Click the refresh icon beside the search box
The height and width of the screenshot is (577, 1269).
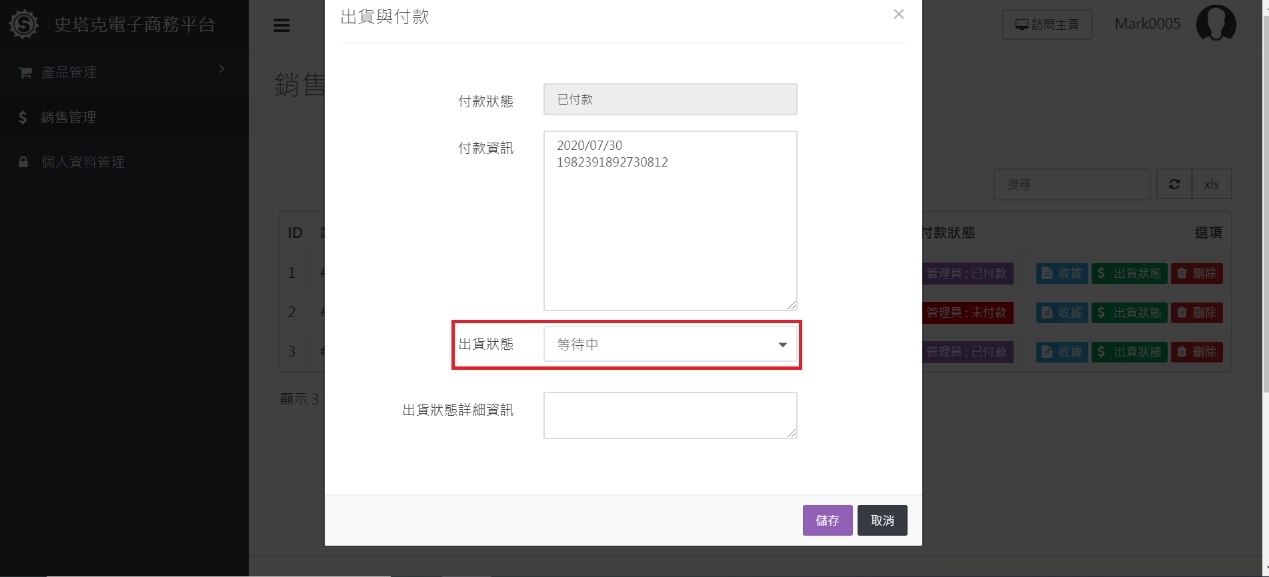[1173, 185]
